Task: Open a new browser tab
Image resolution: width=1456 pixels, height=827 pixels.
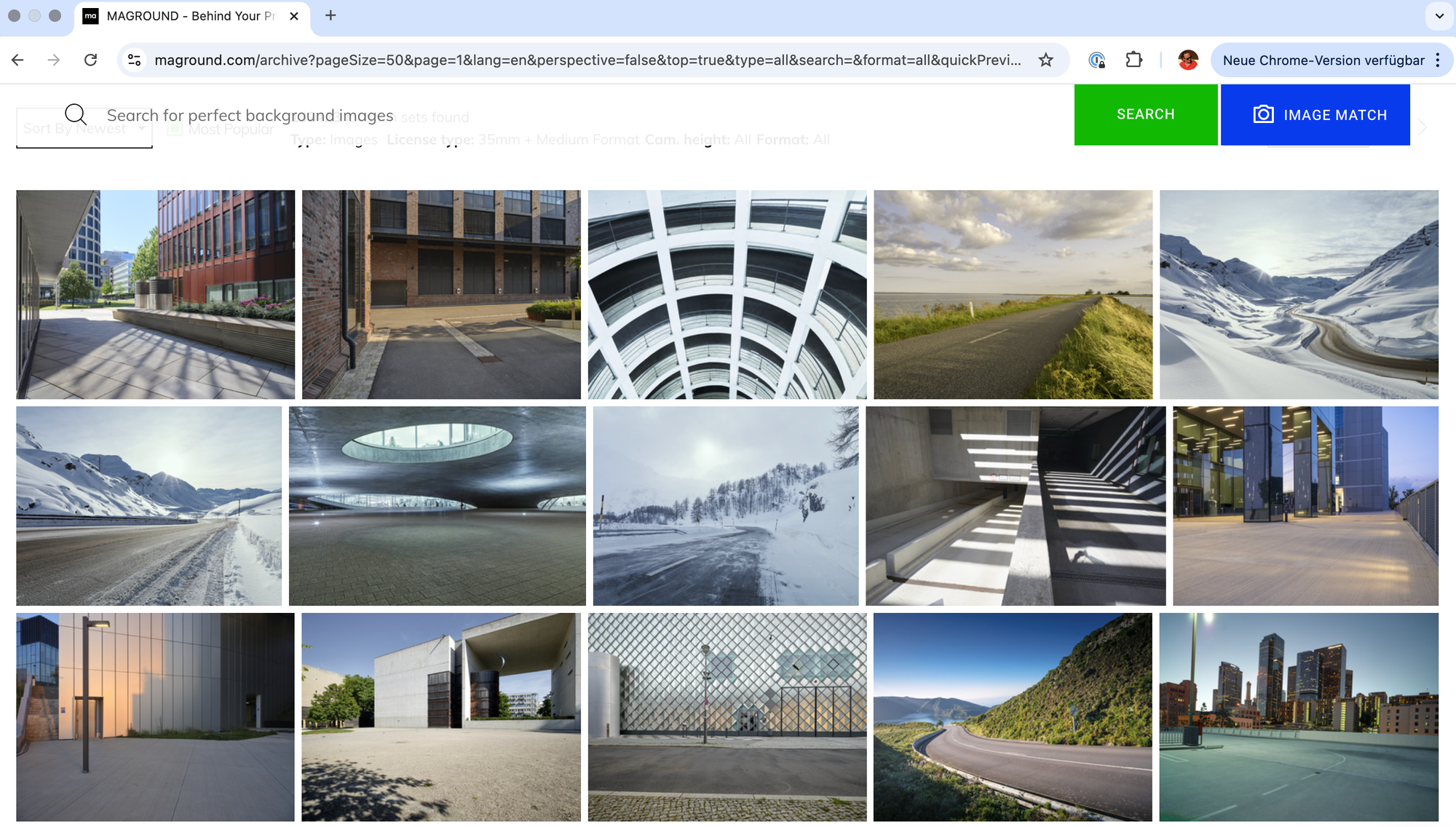Action: pos(331,15)
